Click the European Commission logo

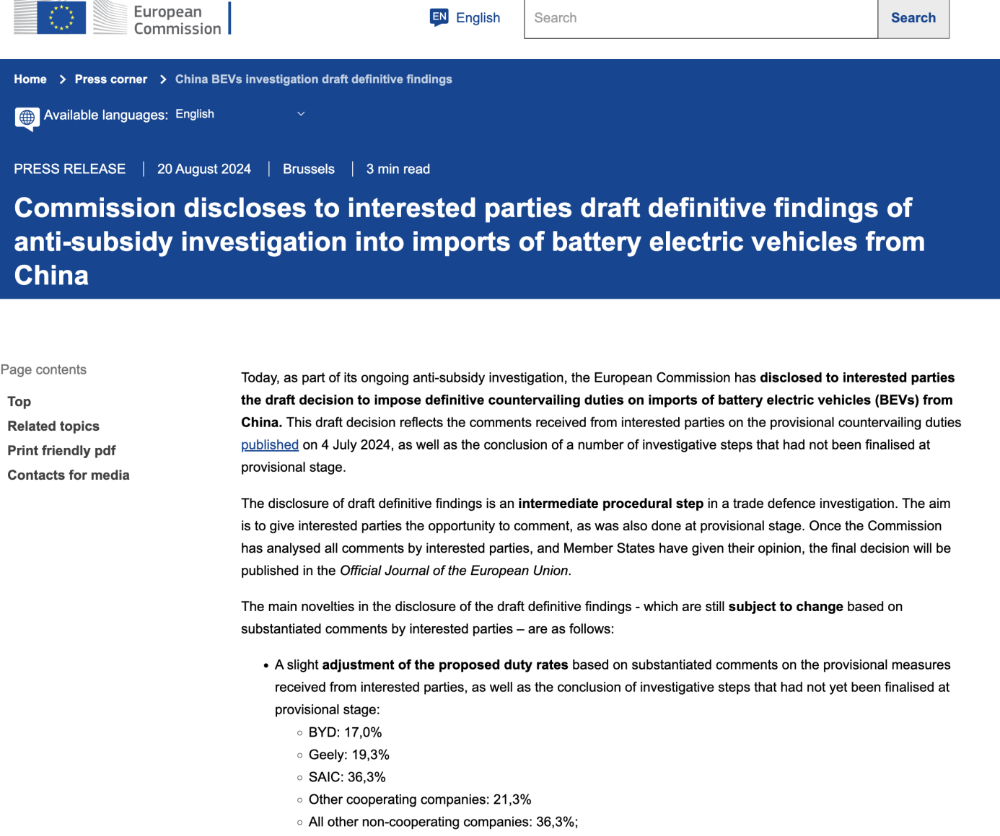click(x=122, y=18)
